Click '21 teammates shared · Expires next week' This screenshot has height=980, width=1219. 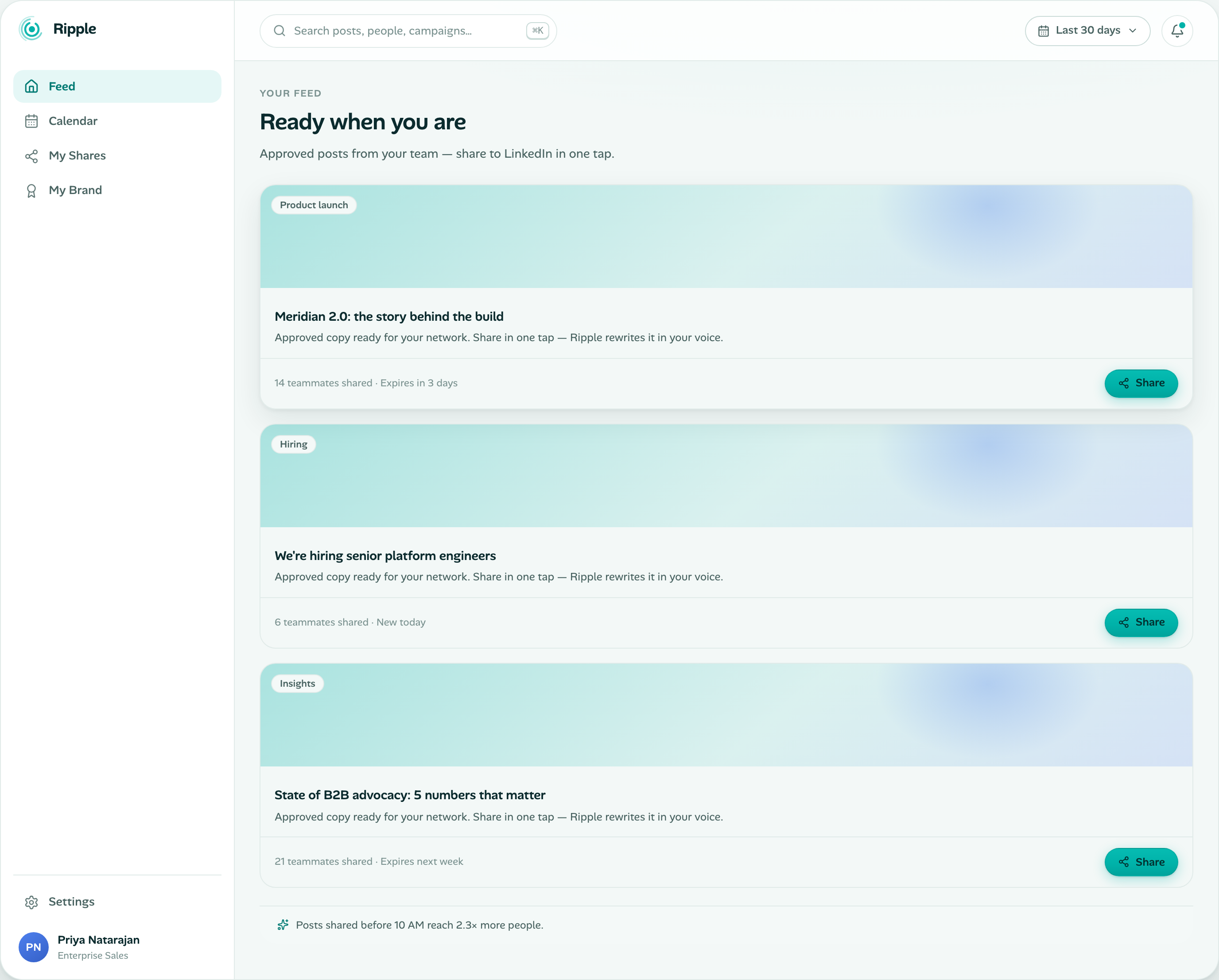[x=369, y=862]
